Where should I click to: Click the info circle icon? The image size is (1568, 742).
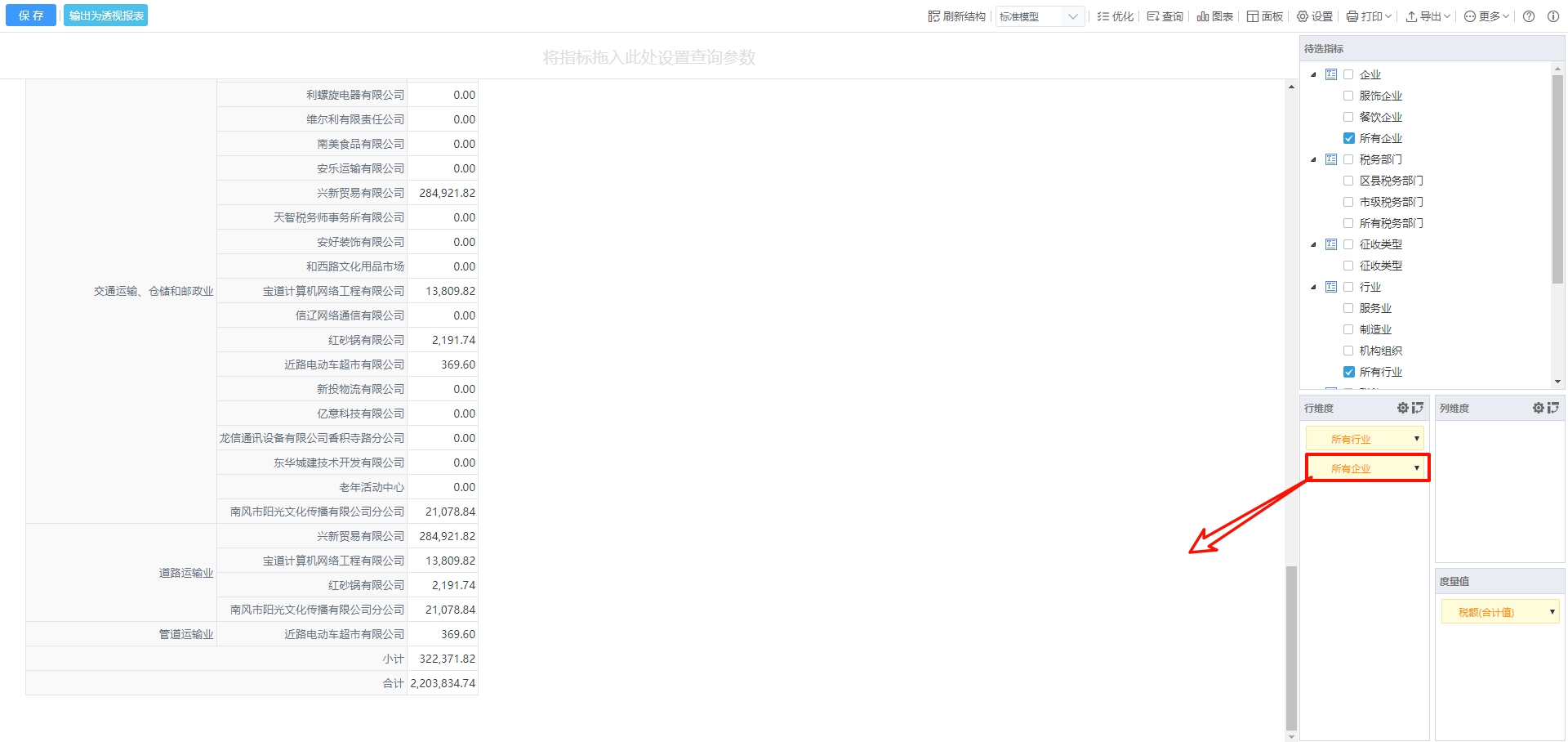point(1553,16)
